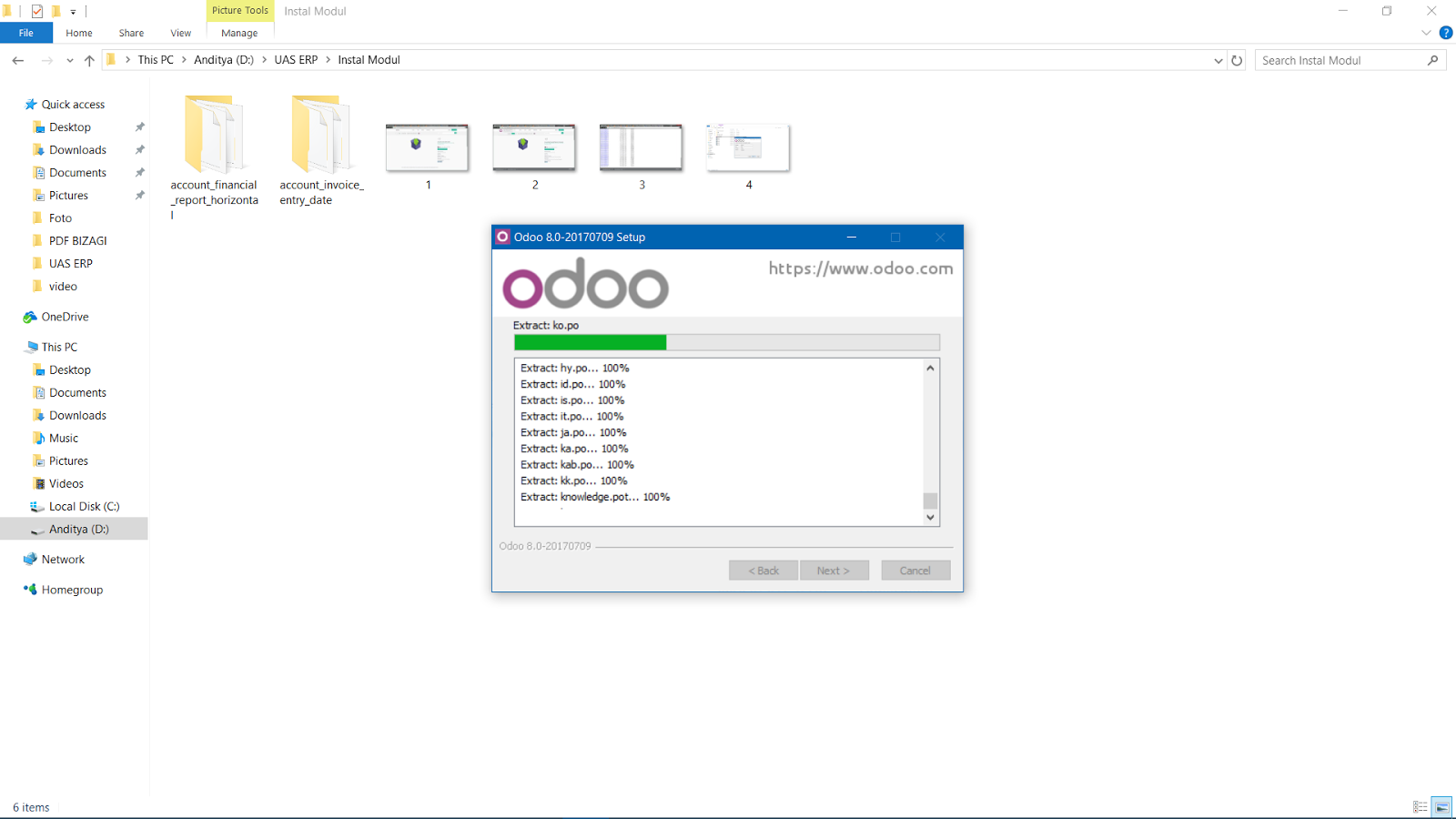Click the Next button in Odoo Setup
This screenshot has width=1456, height=819.
point(834,571)
